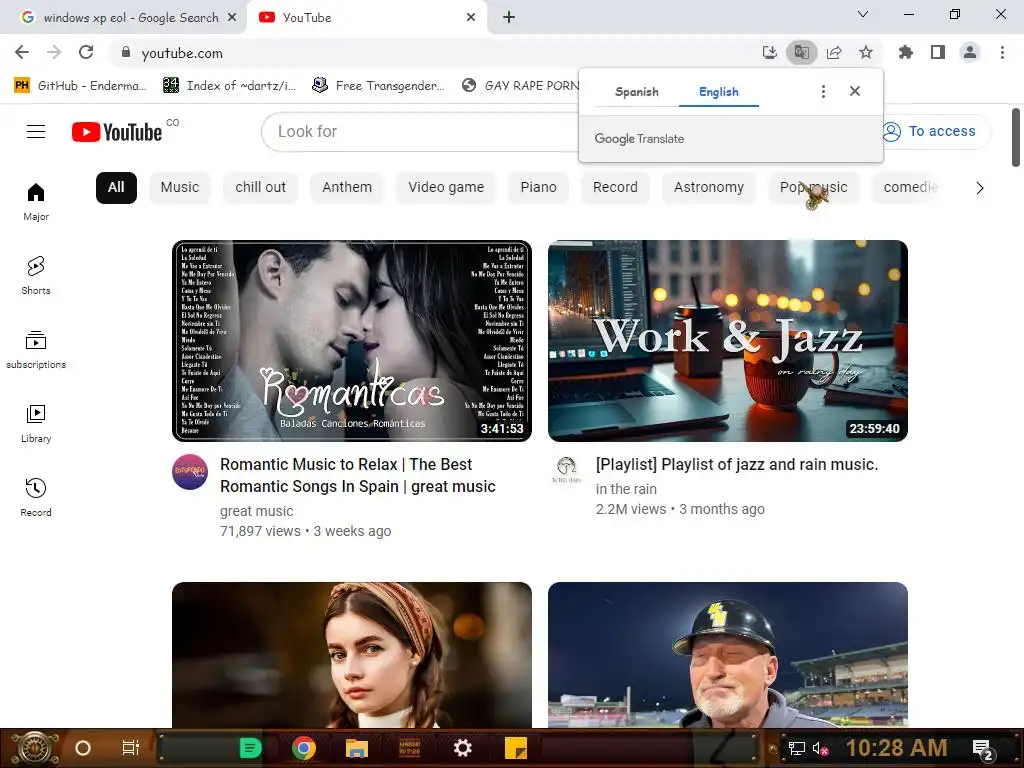
Task: Go forward with the browser arrow
Action: coord(54,52)
